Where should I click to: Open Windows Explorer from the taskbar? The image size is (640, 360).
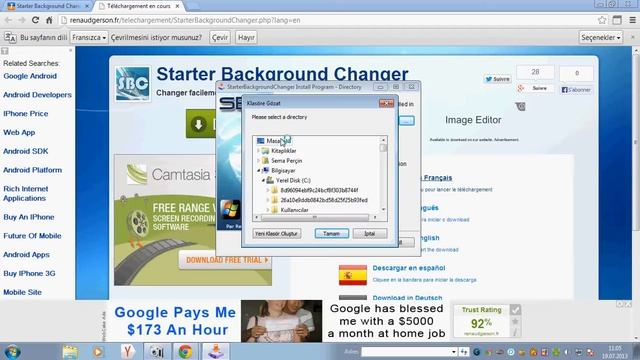click(x=70, y=351)
